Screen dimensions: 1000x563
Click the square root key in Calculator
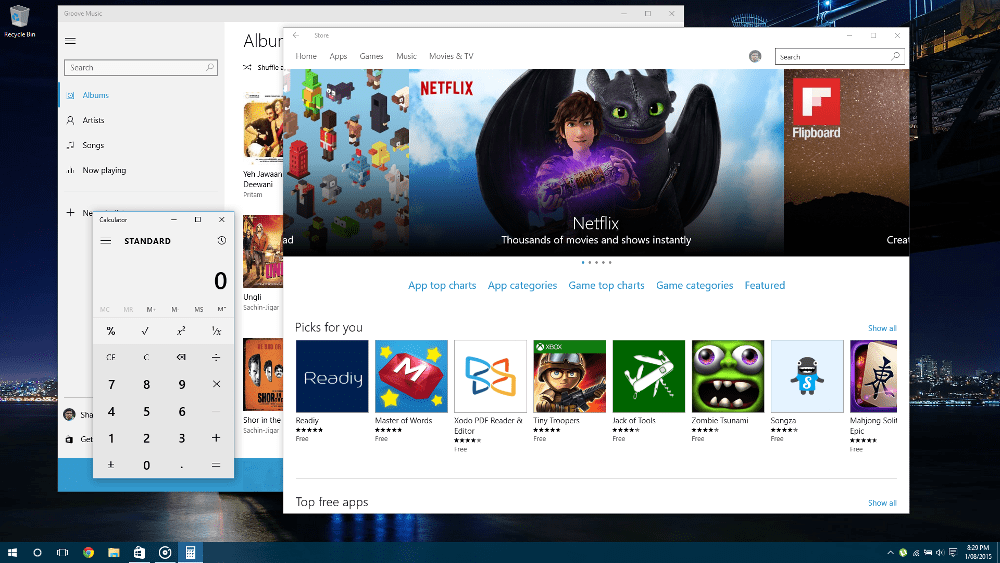145,331
